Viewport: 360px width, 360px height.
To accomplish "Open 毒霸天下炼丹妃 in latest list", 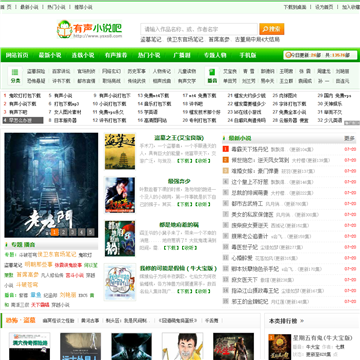I will [x=250, y=149].
